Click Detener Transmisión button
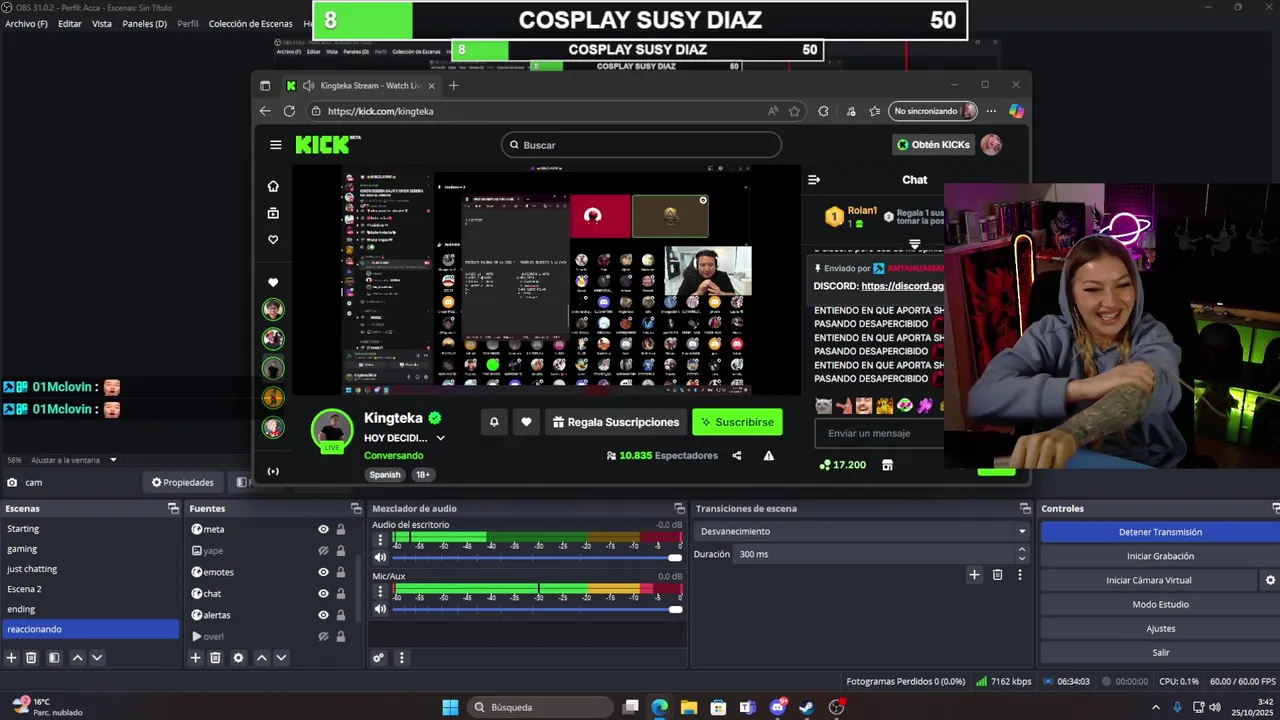Screen dimensions: 1280x720 [x=1160, y=532]
